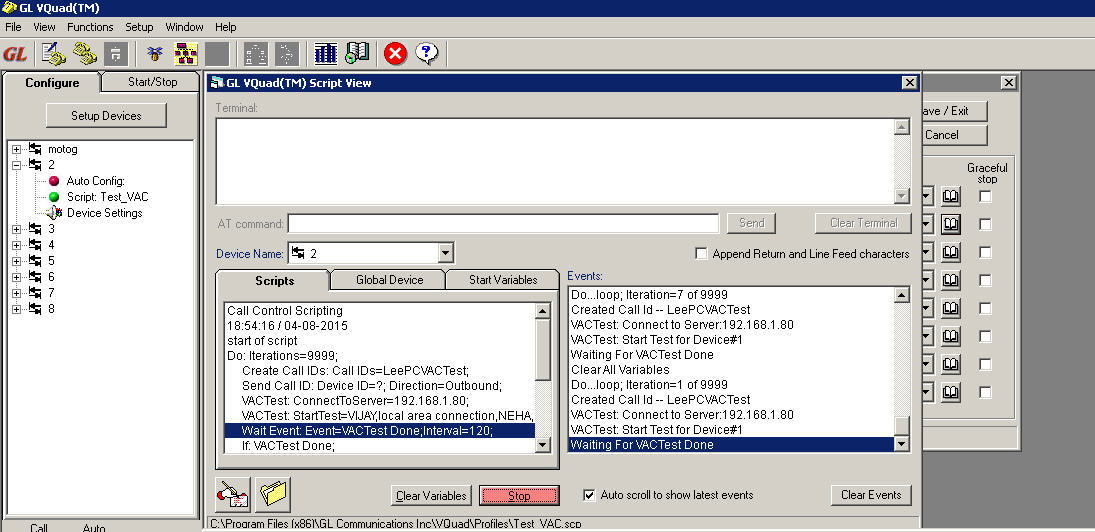Click Terminal scrollbar down arrow

[x=902, y=196]
